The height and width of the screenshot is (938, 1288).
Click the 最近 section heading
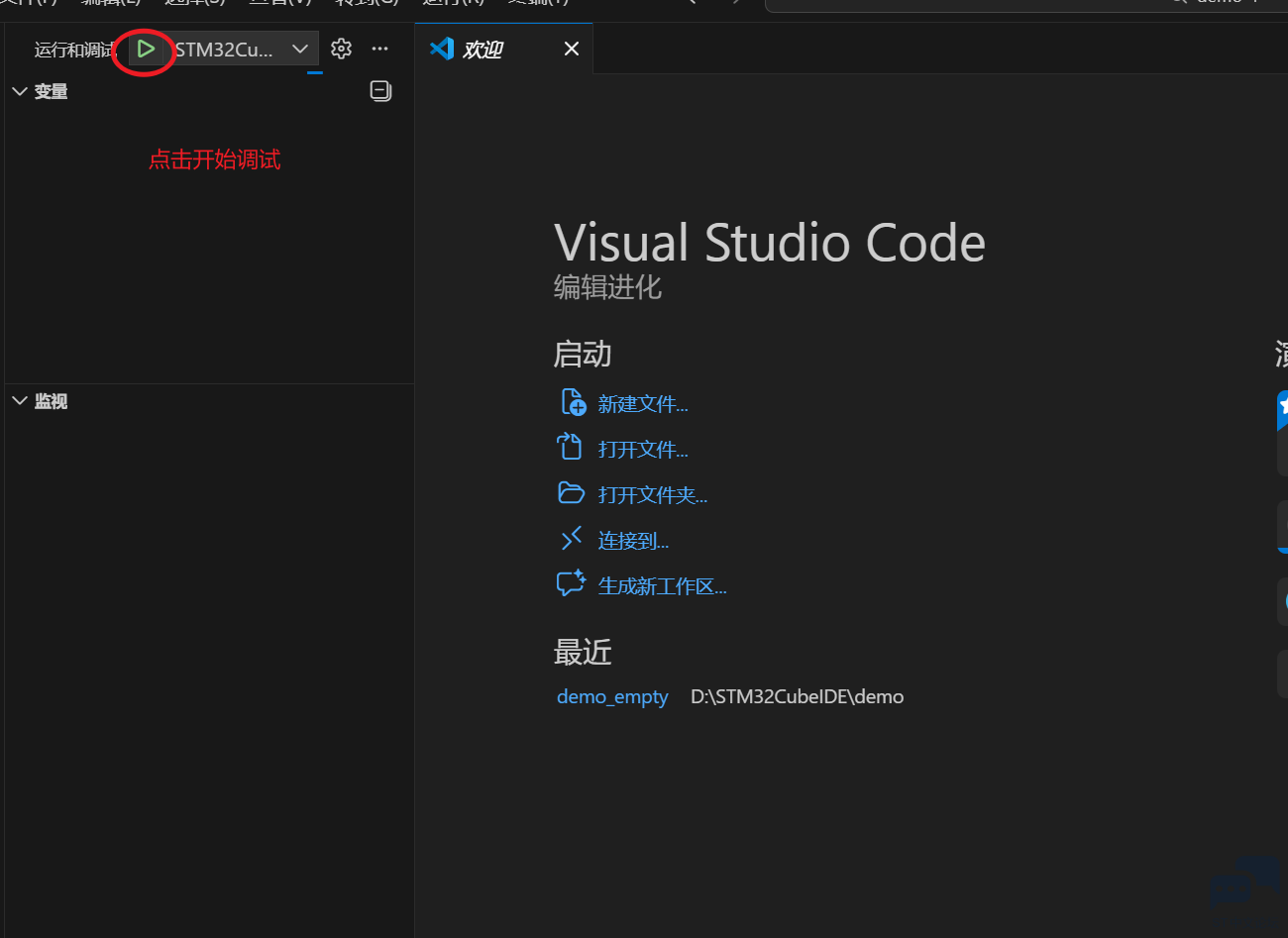coord(583,653)
